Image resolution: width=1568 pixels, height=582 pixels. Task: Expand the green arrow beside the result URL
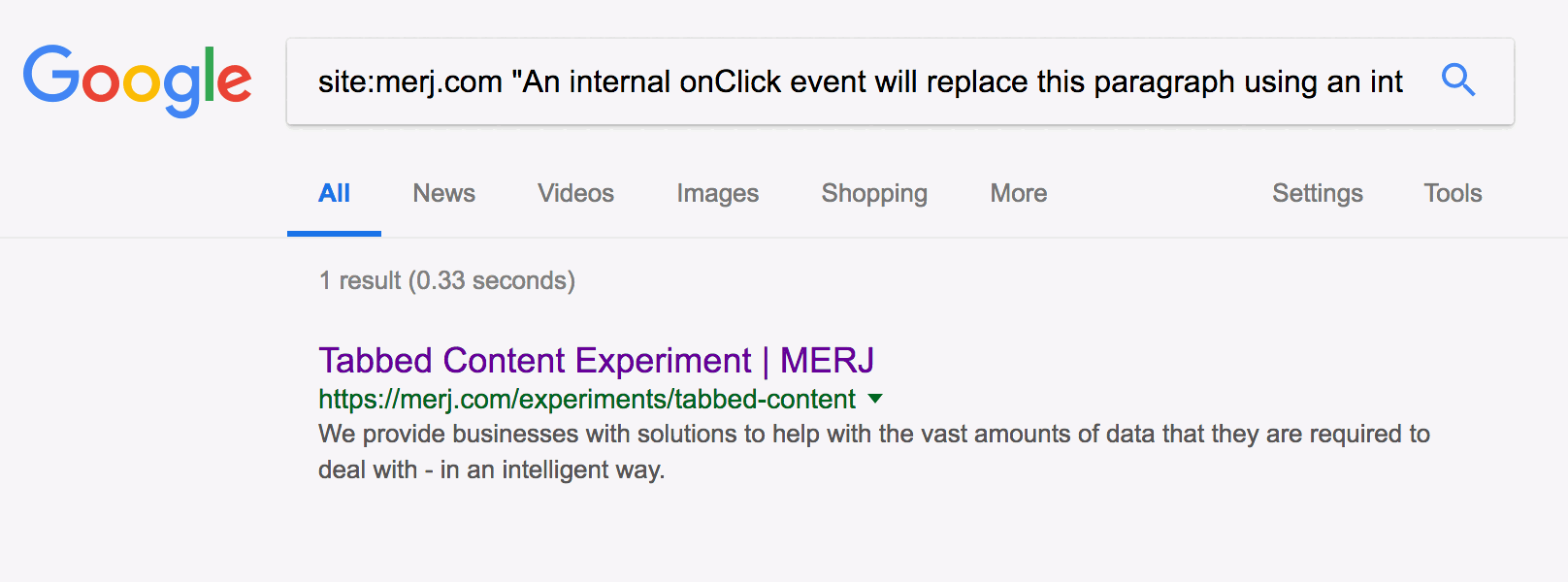875,399
